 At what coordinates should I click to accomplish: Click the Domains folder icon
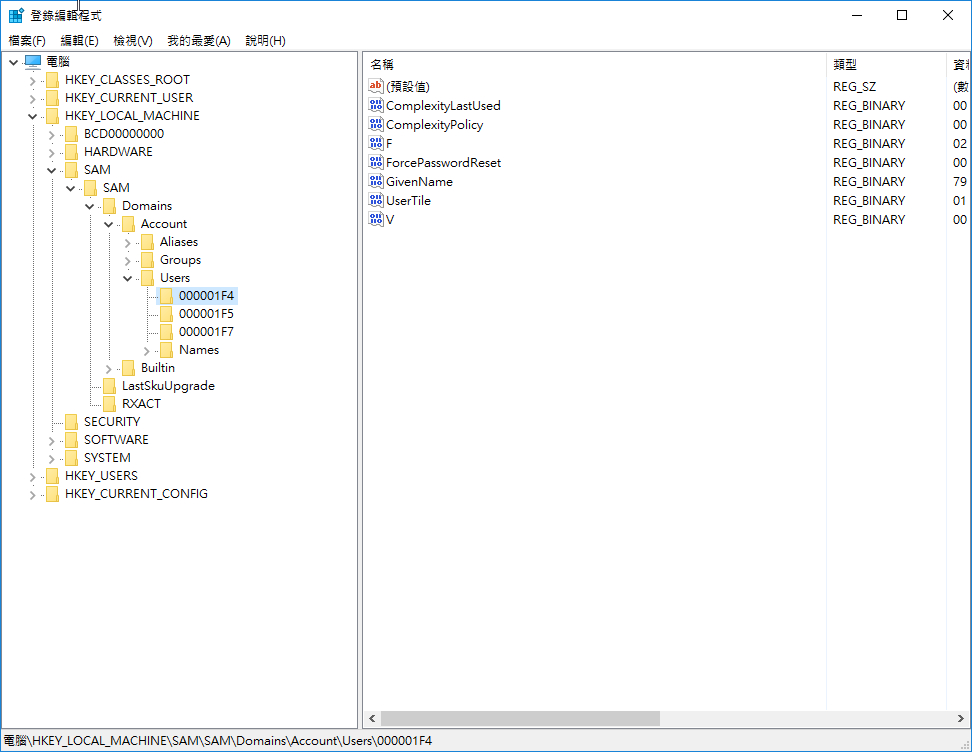coord(110,205)
